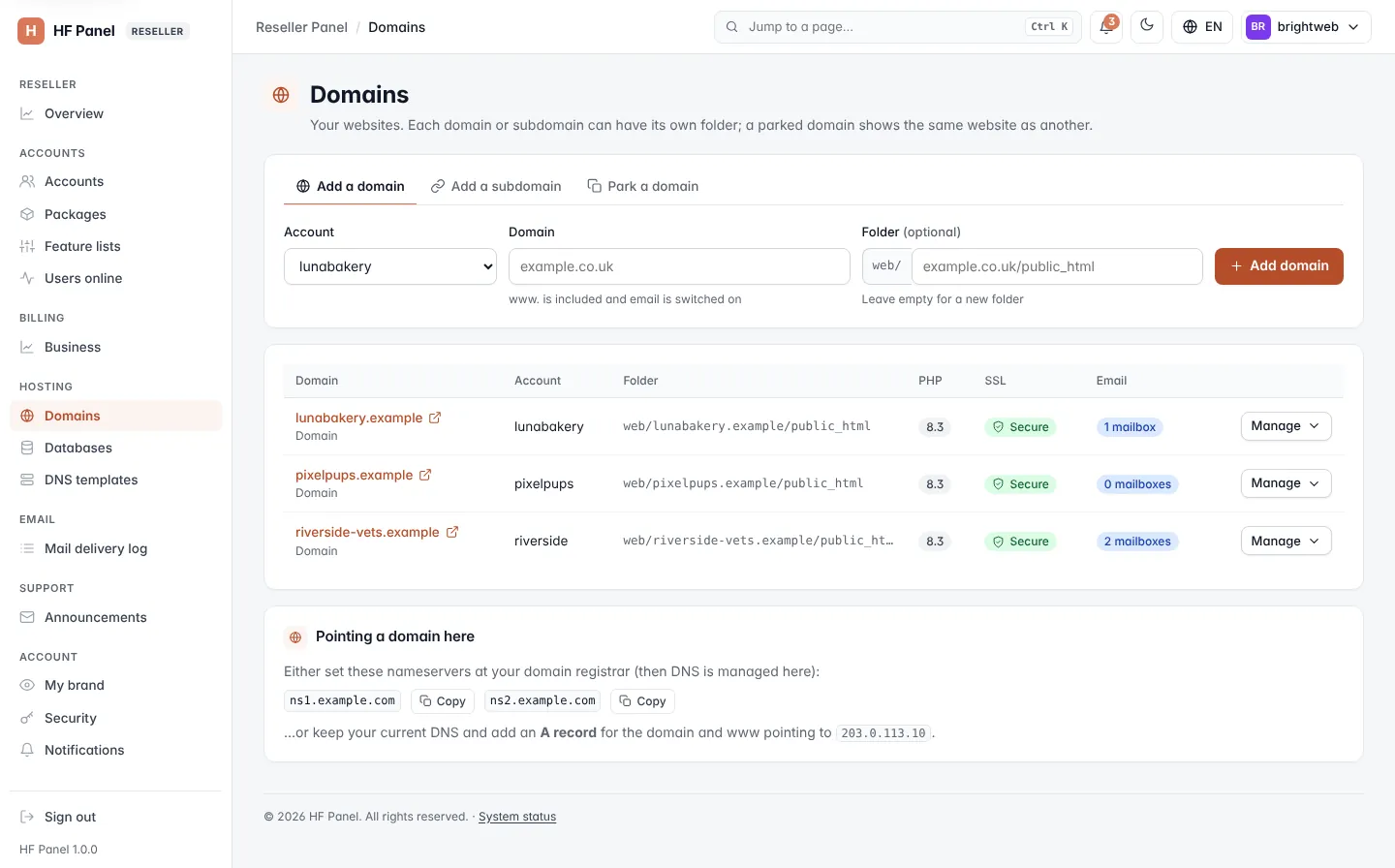Copy the ns2.example.com nameserver
This screenshot has height=868, width=1395.
tap(642, 701)
